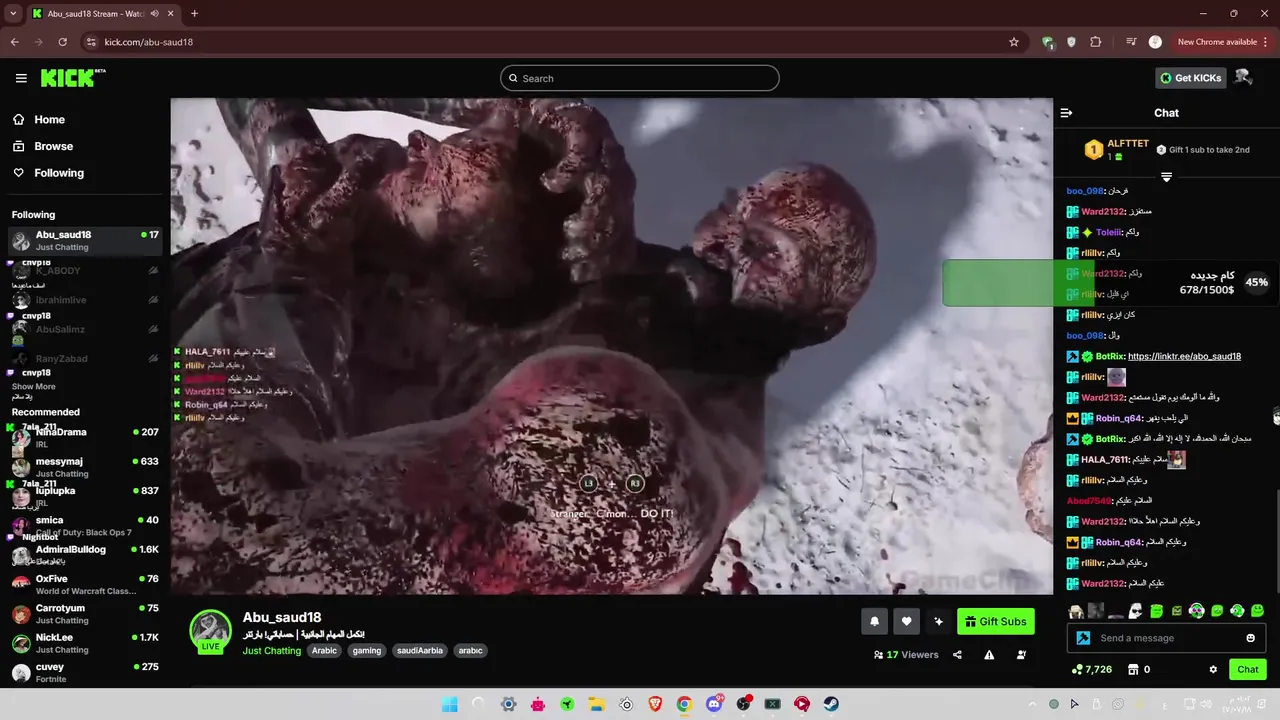Click the Gift Subs button
Image resolution: width=1280 pixels, height=720 pixels.
[x=996, y=621]
